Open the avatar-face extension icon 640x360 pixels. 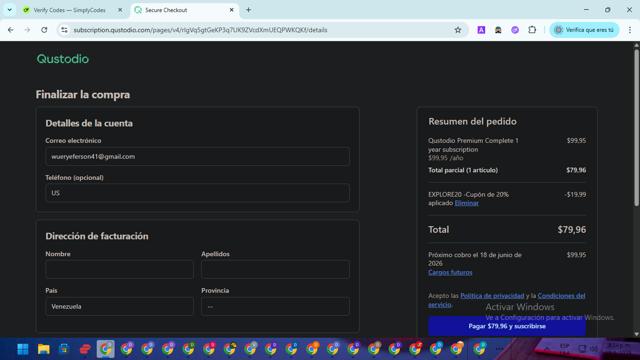coord(498,30)
